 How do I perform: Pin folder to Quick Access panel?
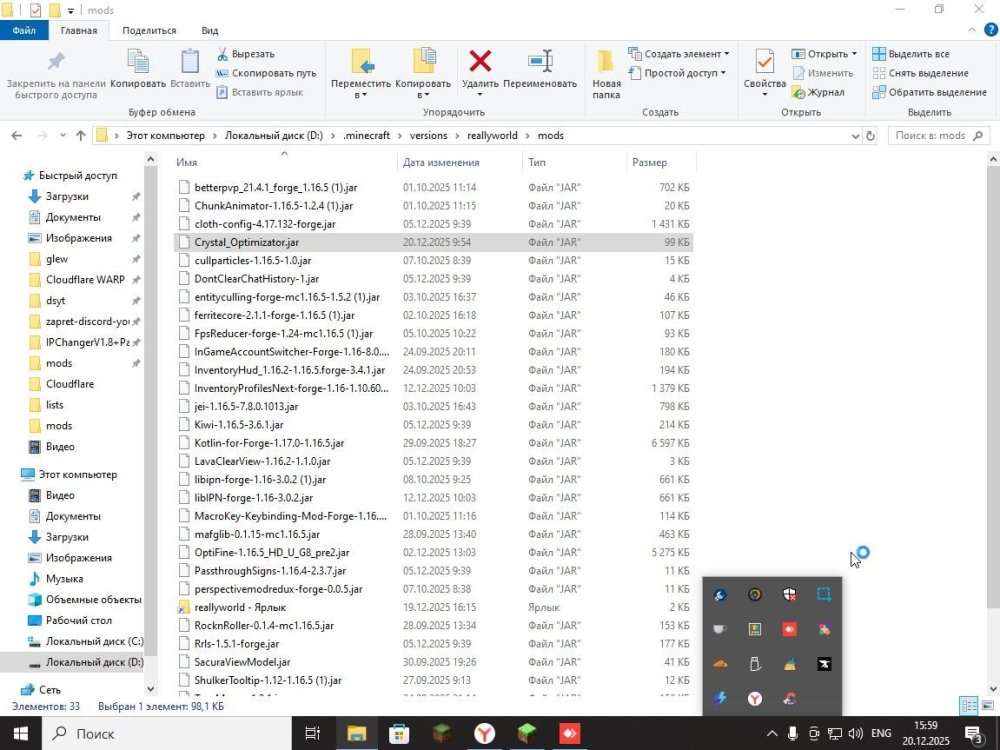coord(55,74)
